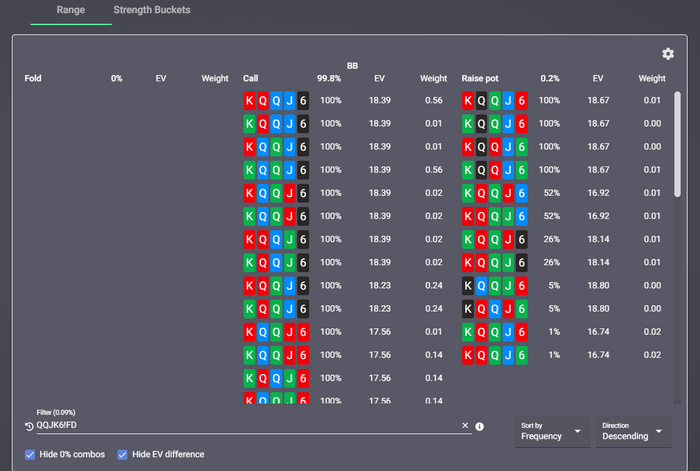Expand the Direction Descending dropdown
The height and width of the screenshot is (471, 700).
point(632,432)
